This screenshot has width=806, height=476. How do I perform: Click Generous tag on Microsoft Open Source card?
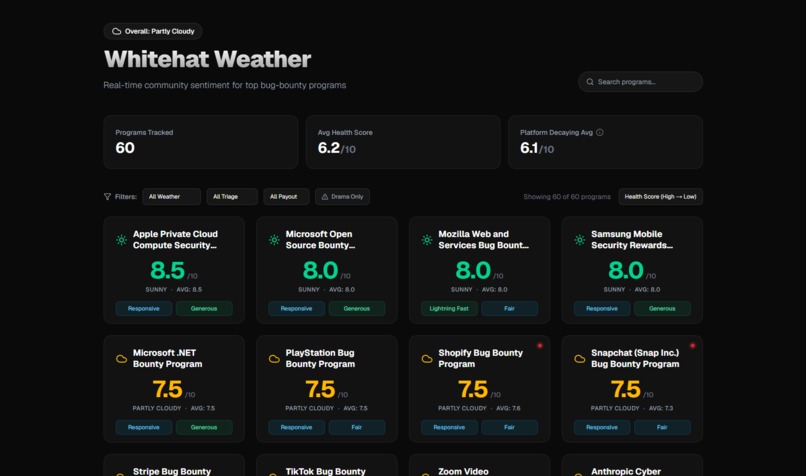click(357, 308)
